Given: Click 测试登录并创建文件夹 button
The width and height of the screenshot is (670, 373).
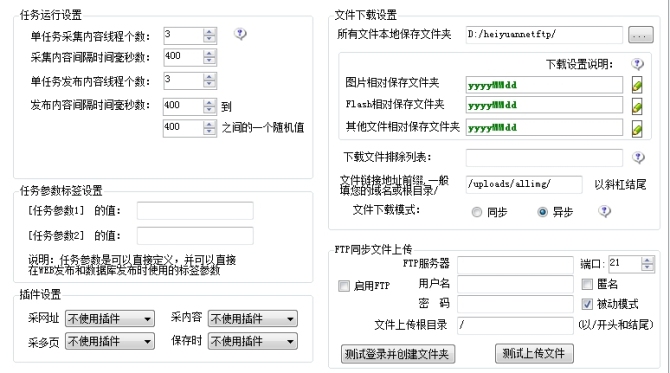Looking at the screenshot, I should [398, 354].
